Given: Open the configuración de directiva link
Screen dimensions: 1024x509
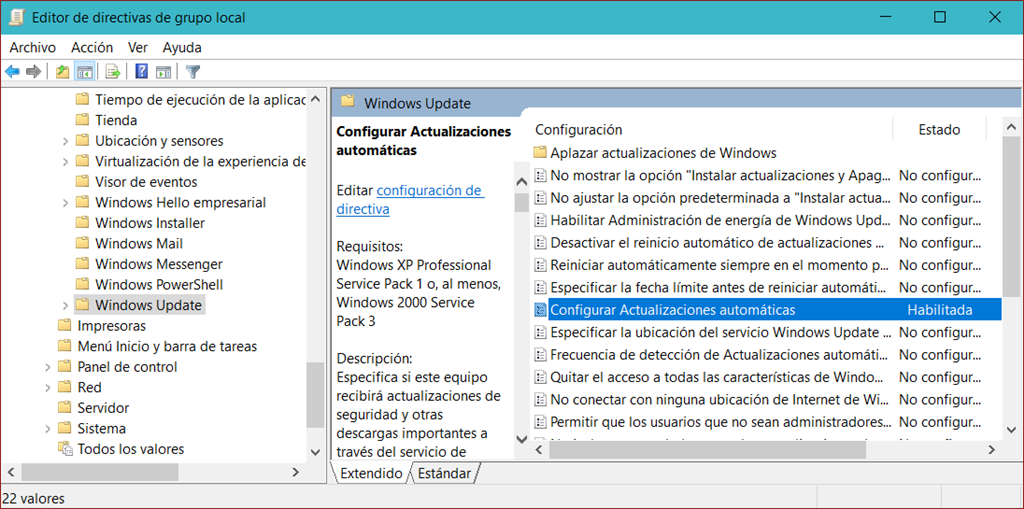Looking at the screenshot, I should click(x=410, y=200).
